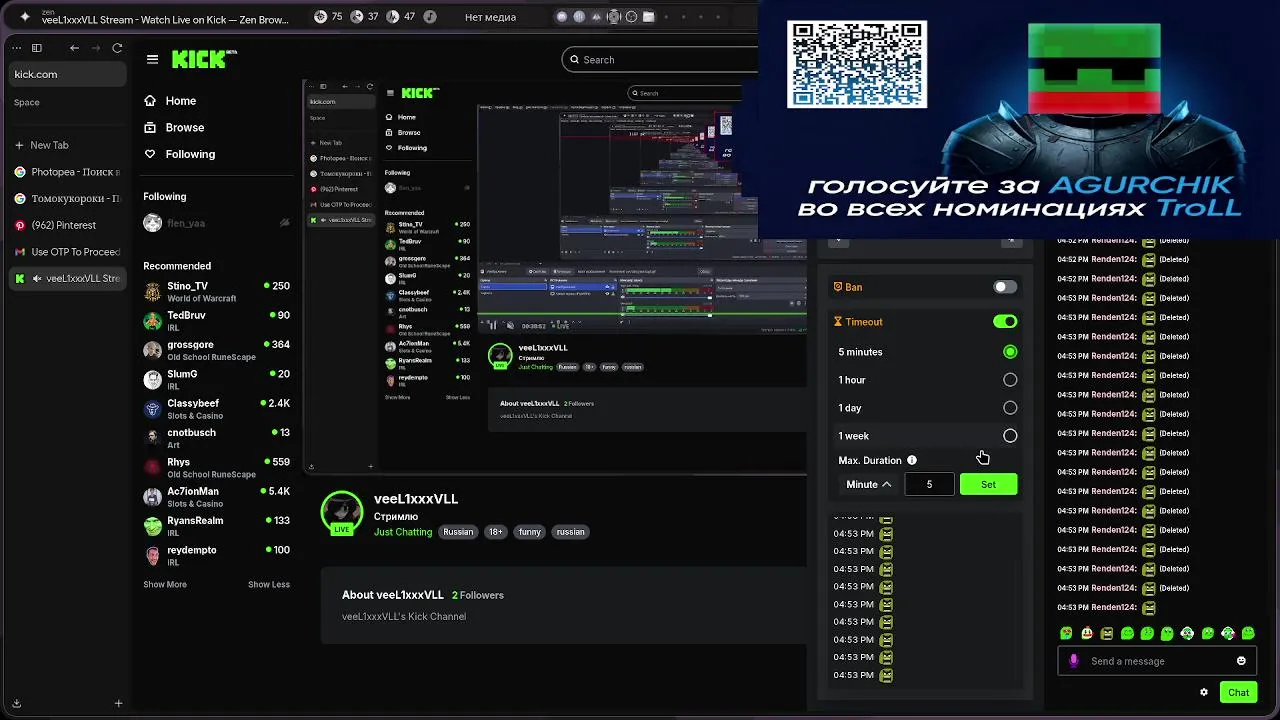This screenshot has height=720, width=1280.
Task: Select the 1 day timeout option
Action: (x=1010, y=408)
